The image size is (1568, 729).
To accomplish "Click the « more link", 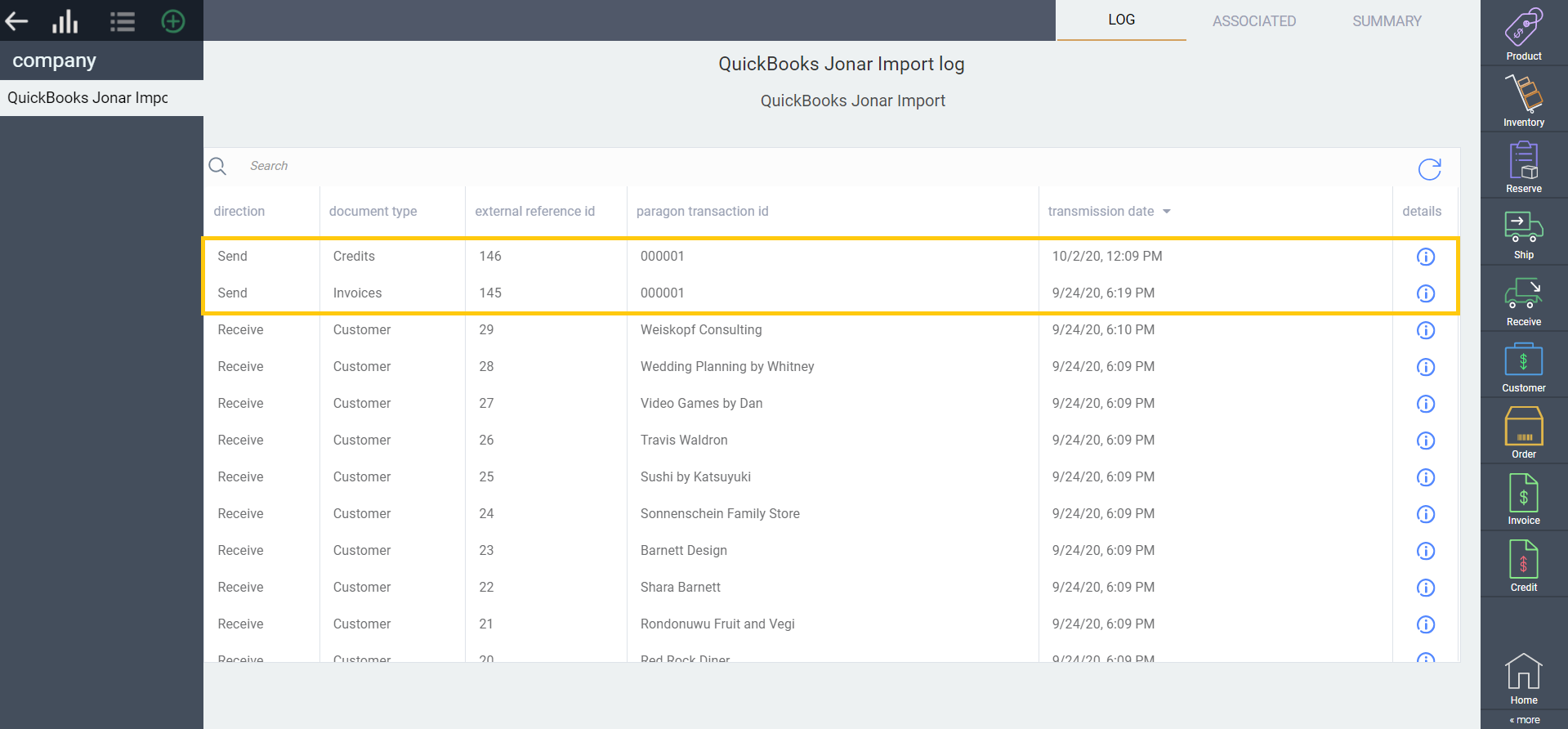I will (1525, 720).
